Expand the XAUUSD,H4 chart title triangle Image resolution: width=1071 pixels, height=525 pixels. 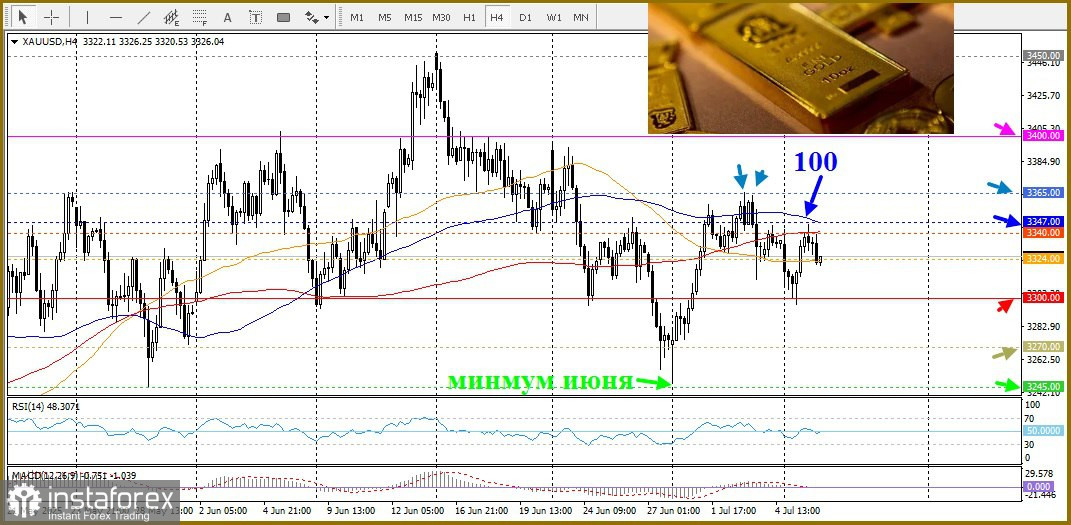[x=14, y=42]
